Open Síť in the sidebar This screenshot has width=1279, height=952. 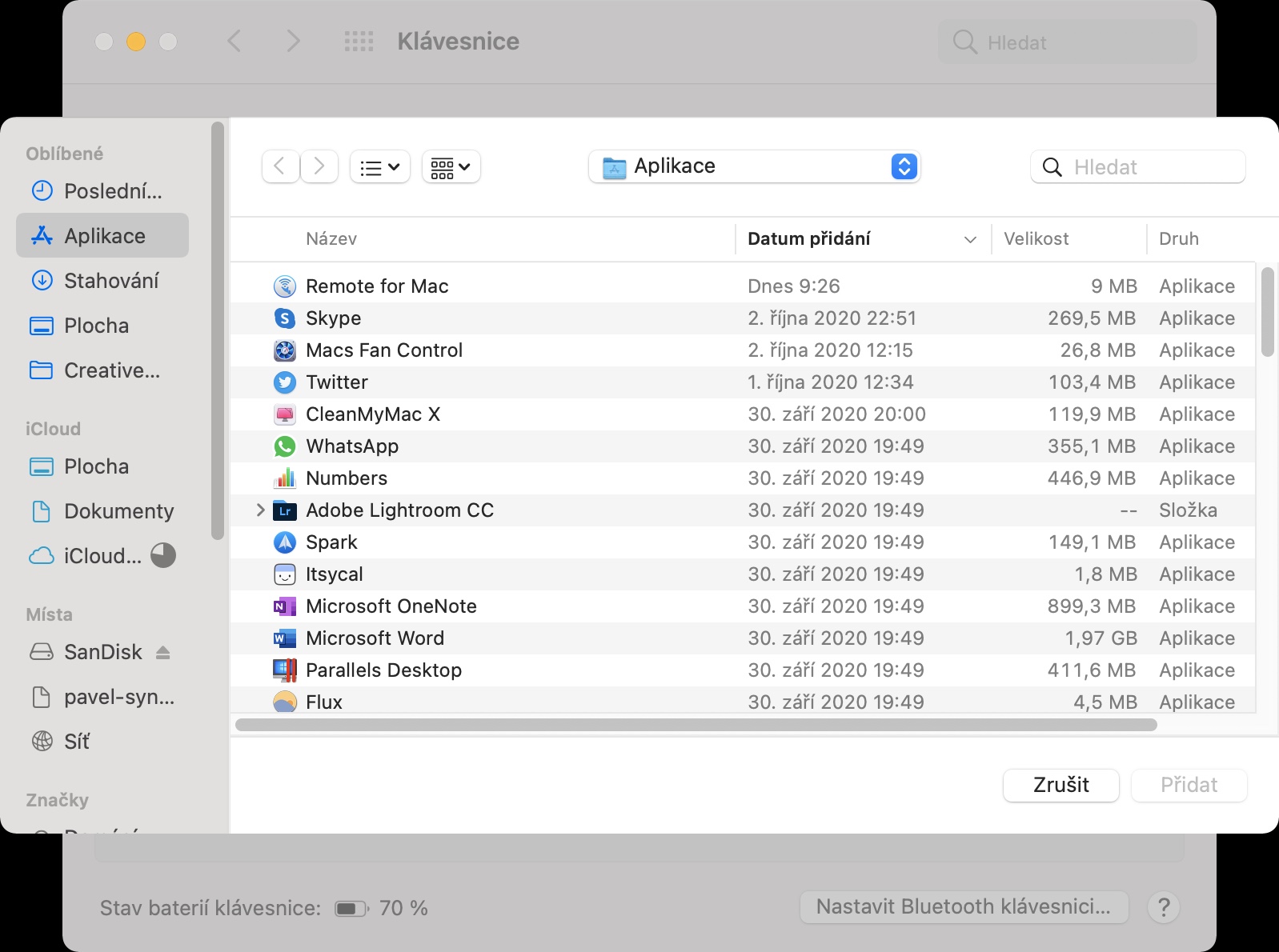point(102,742)
